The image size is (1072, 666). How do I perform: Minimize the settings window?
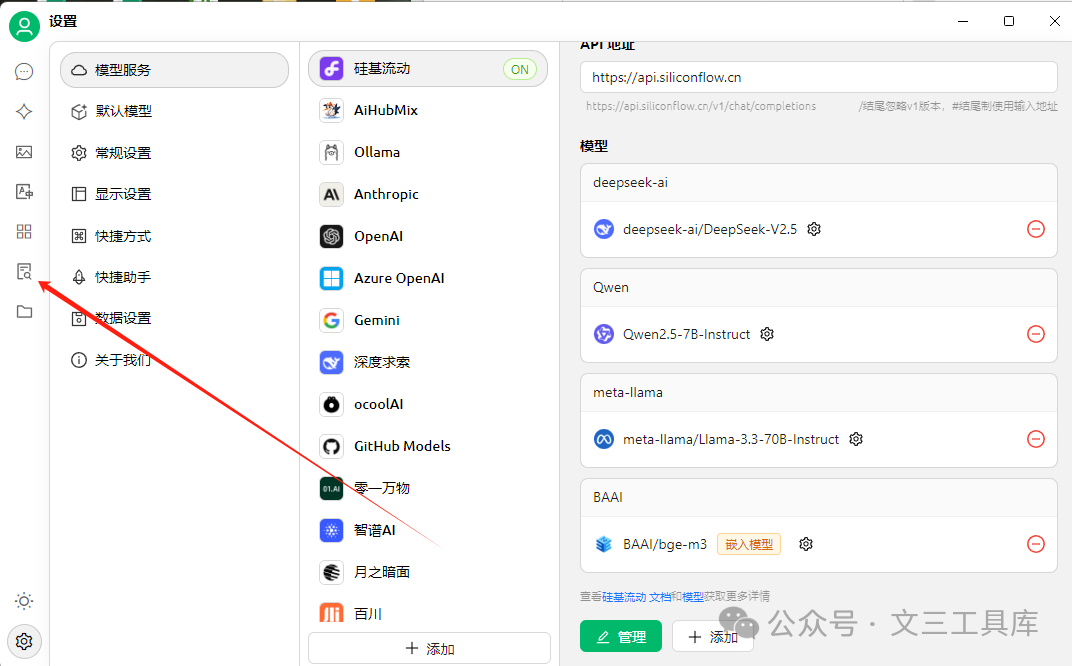click(963, 21)
